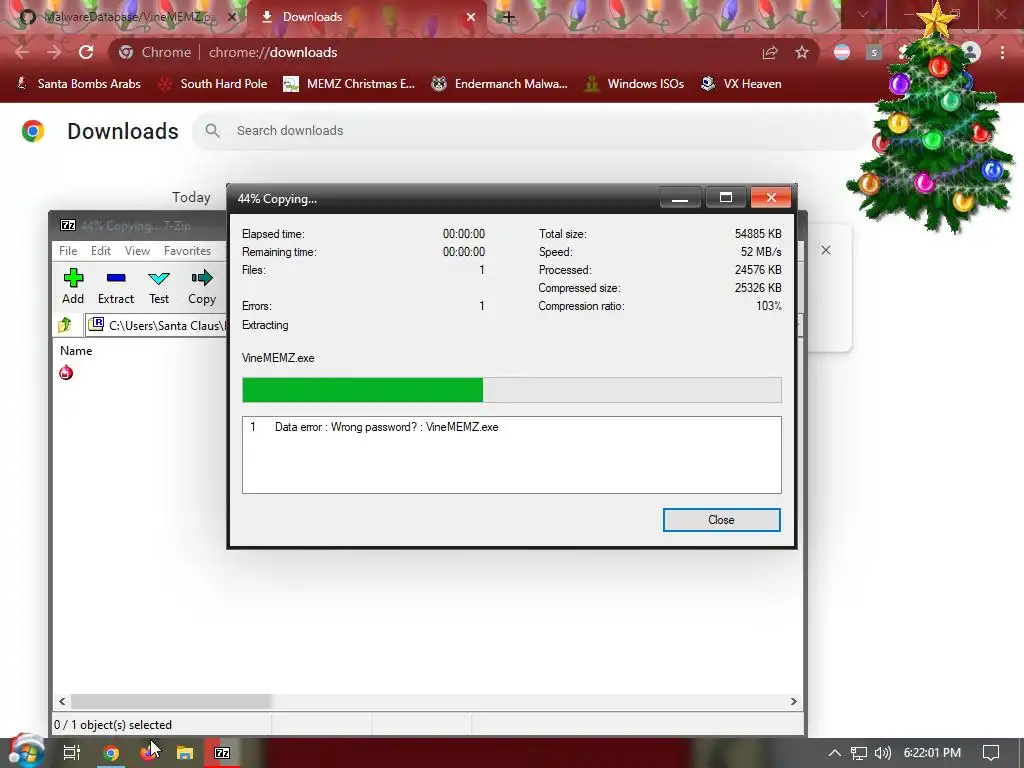Screen dimensions: 1024x768
Task: Dismiss the download card with X
Action: pyautogui.click(x=825, y=250)
